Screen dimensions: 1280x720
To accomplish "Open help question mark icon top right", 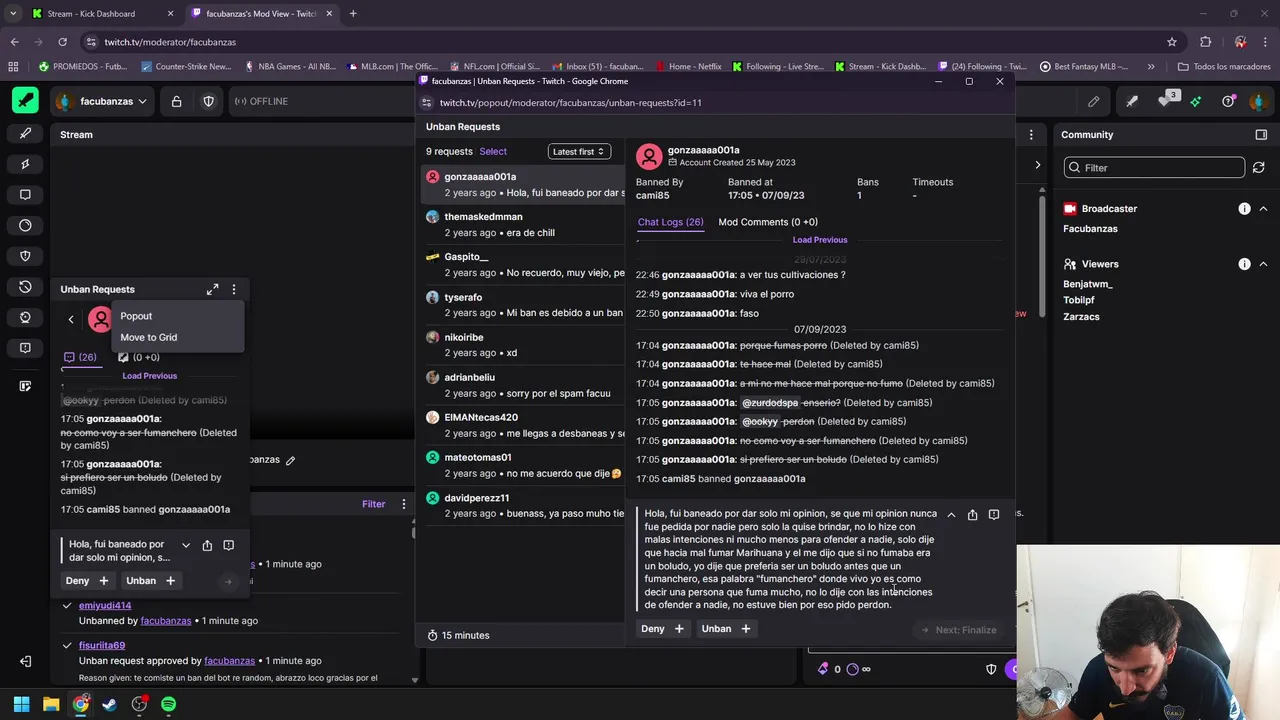I will pos(1228,101).
